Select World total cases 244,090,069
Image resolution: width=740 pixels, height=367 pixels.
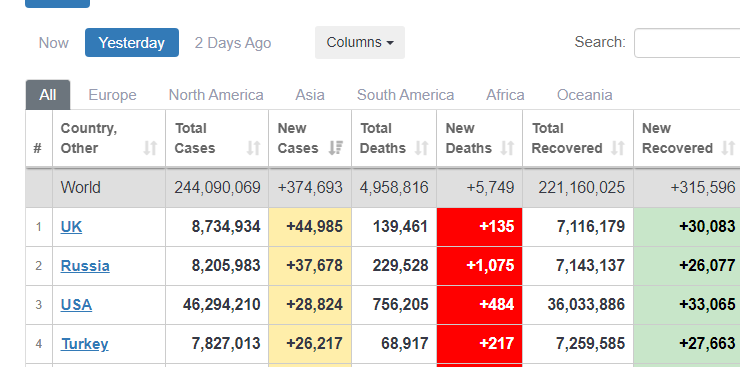[x=217, y=188]
